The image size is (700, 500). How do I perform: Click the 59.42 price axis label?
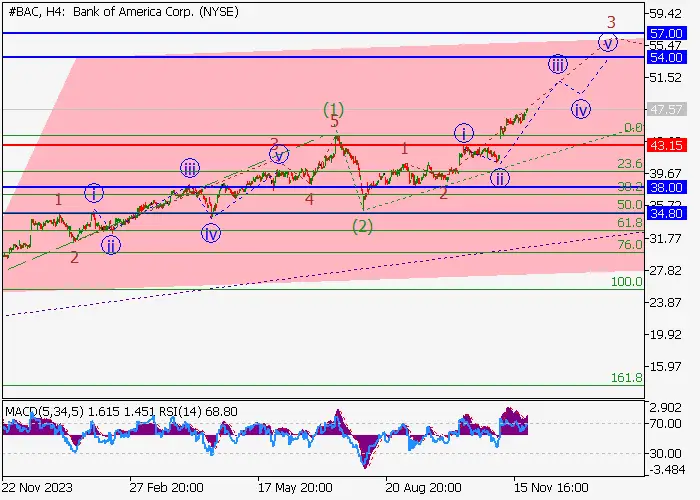(665, 14)
